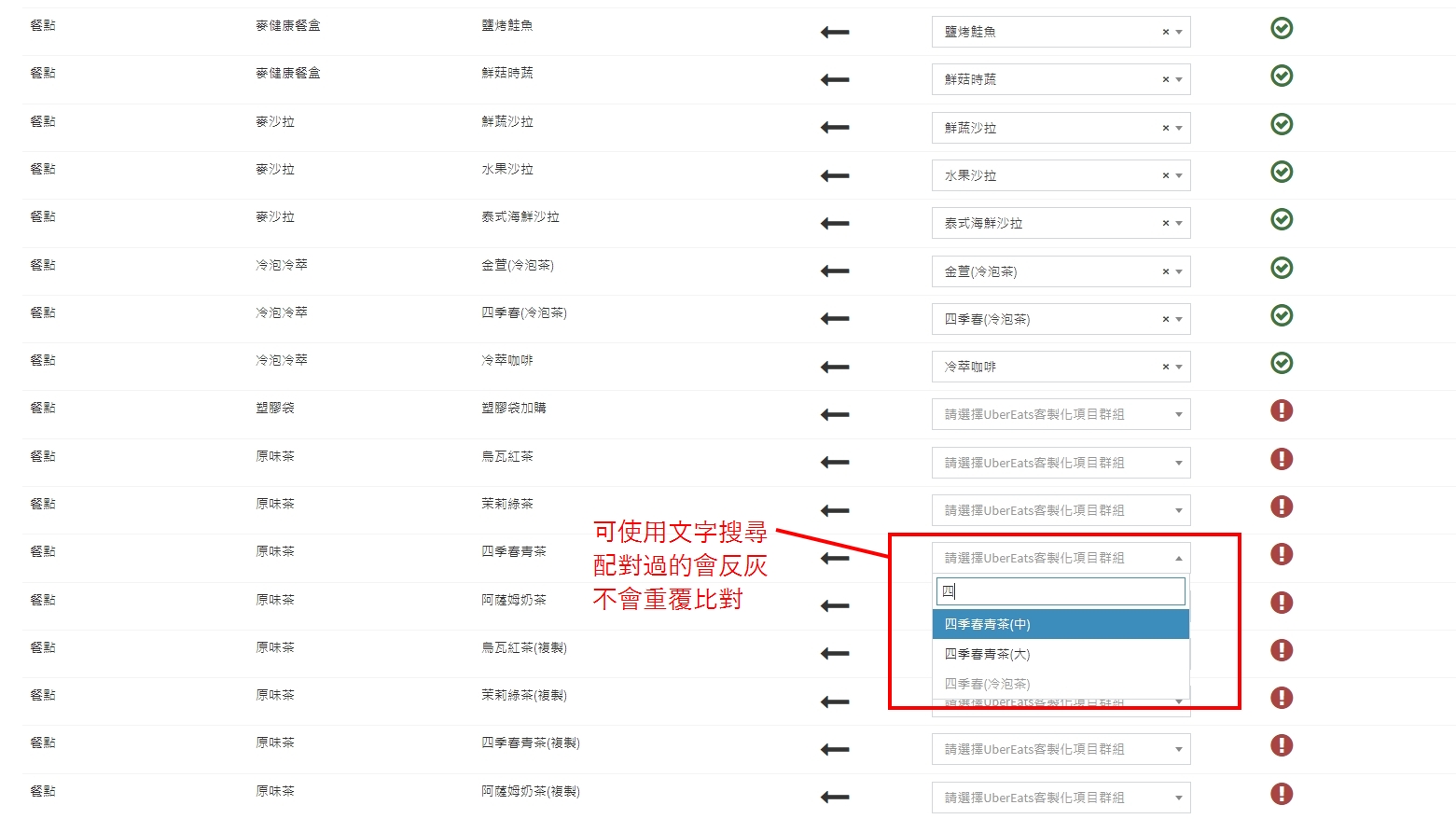
Task: Click the search text field containing 四
Action: tap(1060, 591)
